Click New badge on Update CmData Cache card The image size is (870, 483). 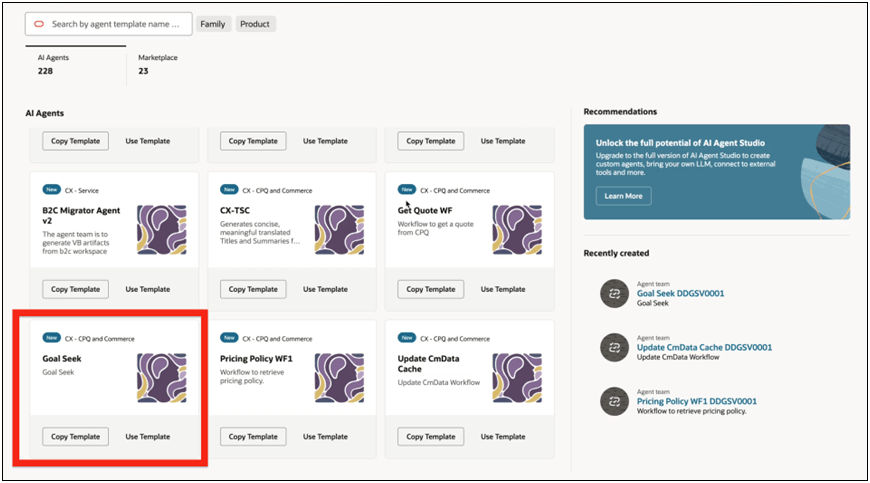point(407,338)
